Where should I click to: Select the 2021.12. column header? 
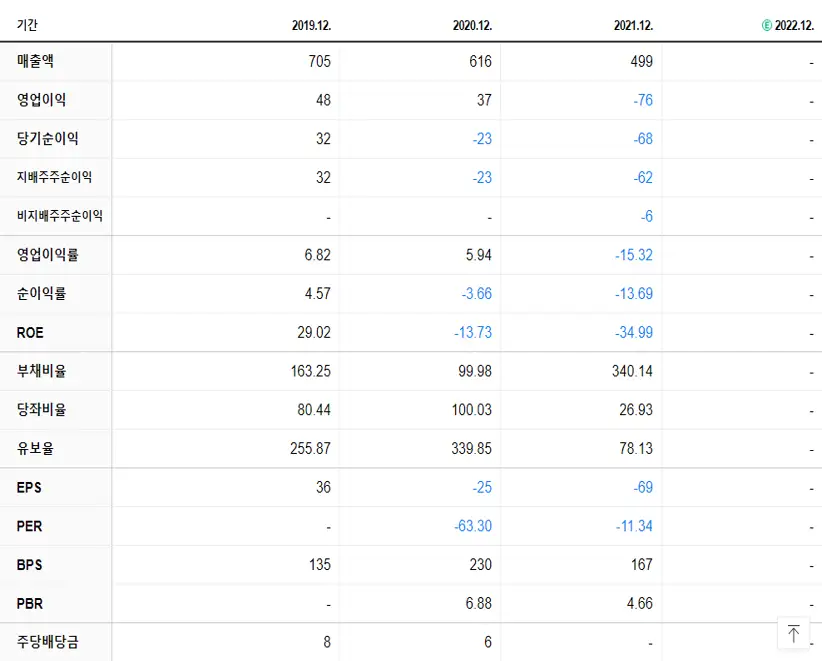click(x=633, y=25)
